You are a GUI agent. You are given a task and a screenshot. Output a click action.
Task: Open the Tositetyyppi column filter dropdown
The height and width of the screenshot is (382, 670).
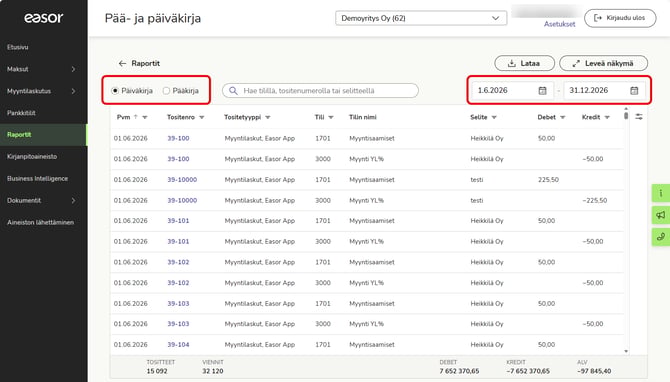tap(267, 118)
